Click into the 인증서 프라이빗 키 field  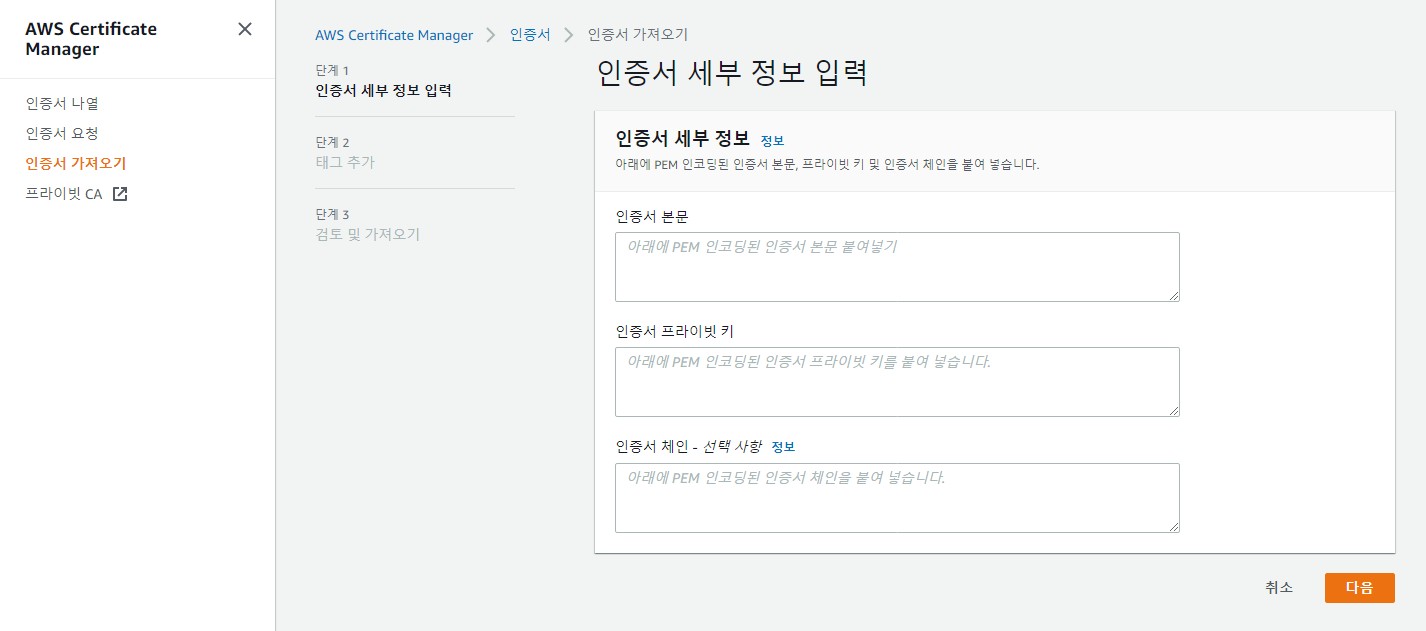coord(896,382)
